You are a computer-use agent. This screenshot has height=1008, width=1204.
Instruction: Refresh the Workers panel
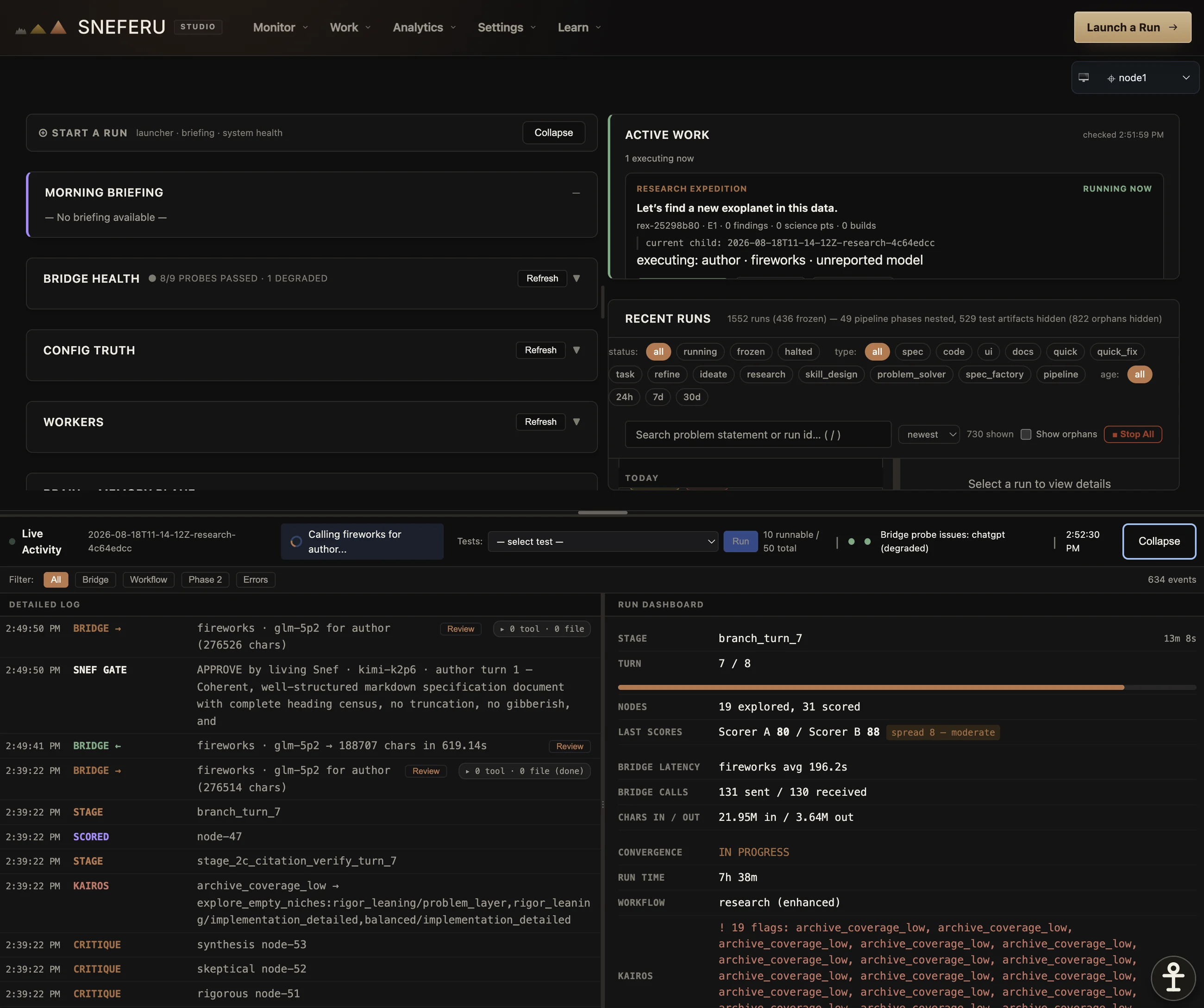540,422
